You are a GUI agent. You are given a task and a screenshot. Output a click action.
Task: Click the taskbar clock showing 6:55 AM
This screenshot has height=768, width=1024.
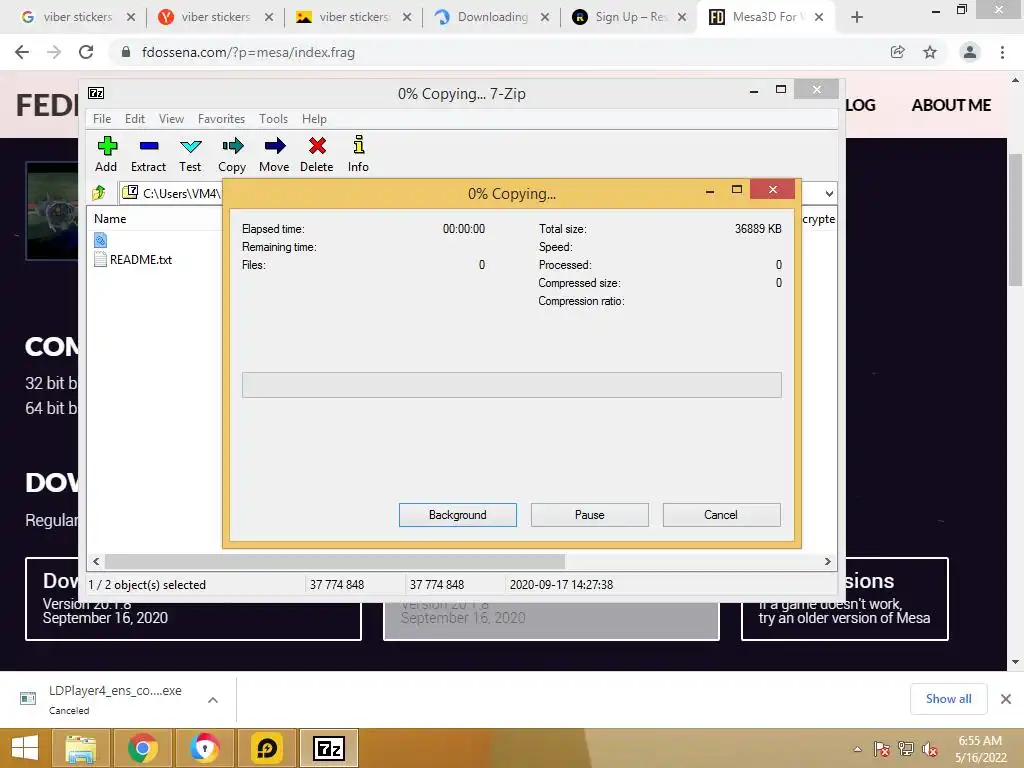980,749
